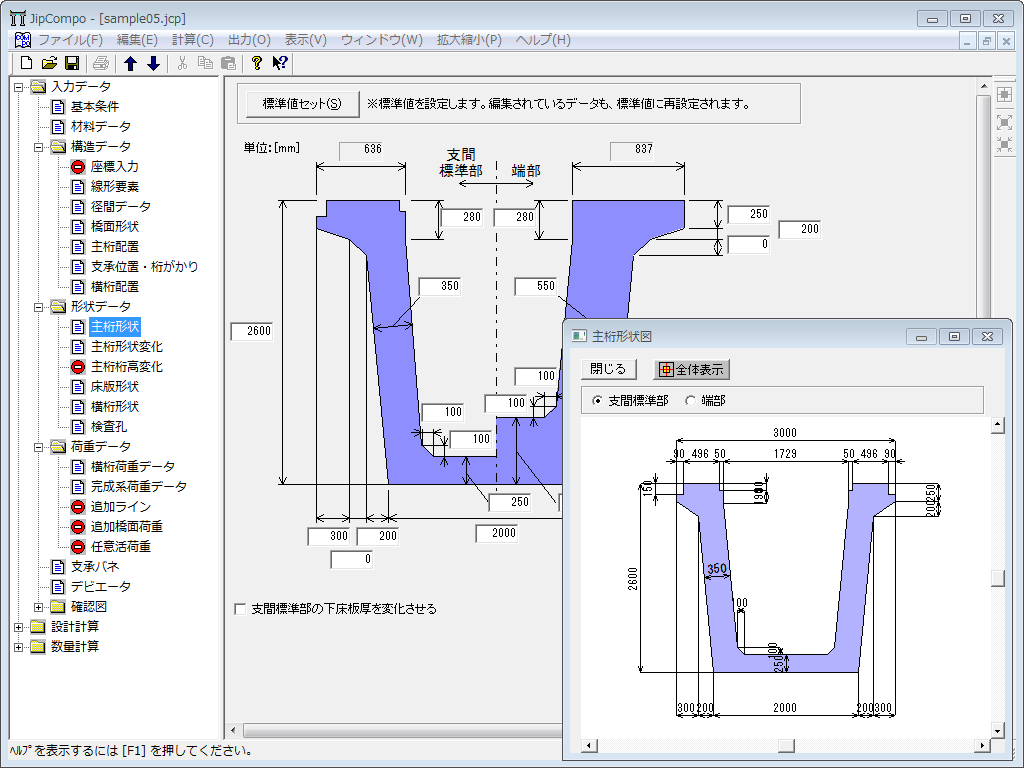
Task: Click the blue up arrow toolbar icon
Action: [130, 63]
